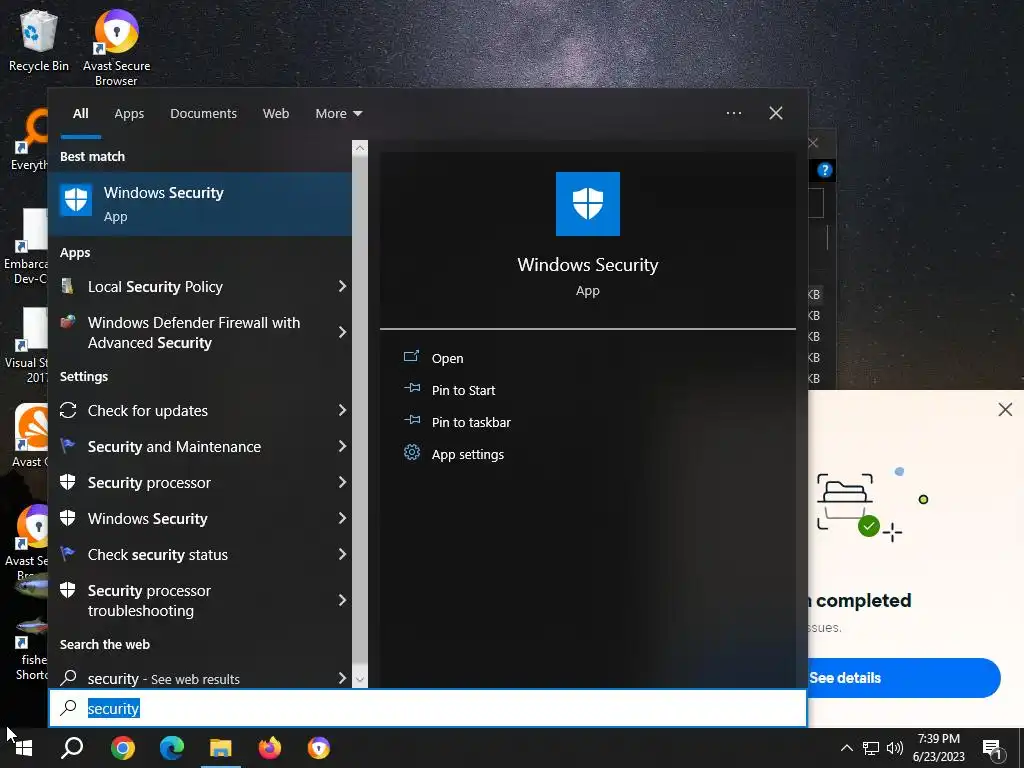Click the volume speaker tray icon

pyautogui.click(x=895, y=748)
